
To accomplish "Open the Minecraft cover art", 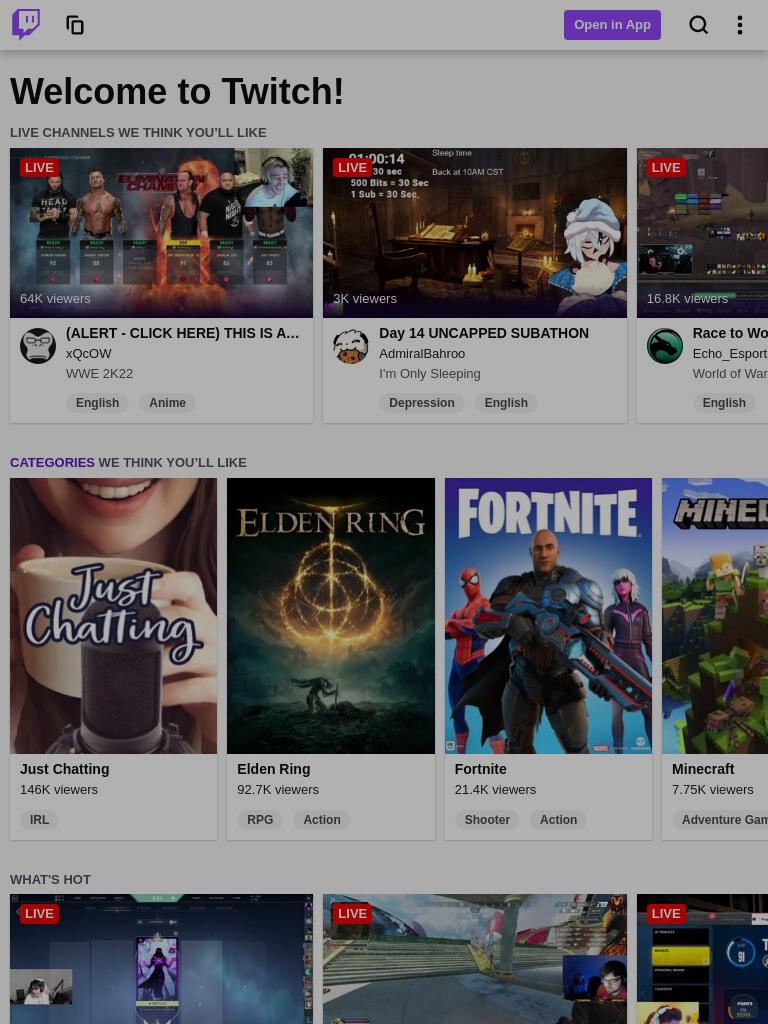I will tap(715, 616).
